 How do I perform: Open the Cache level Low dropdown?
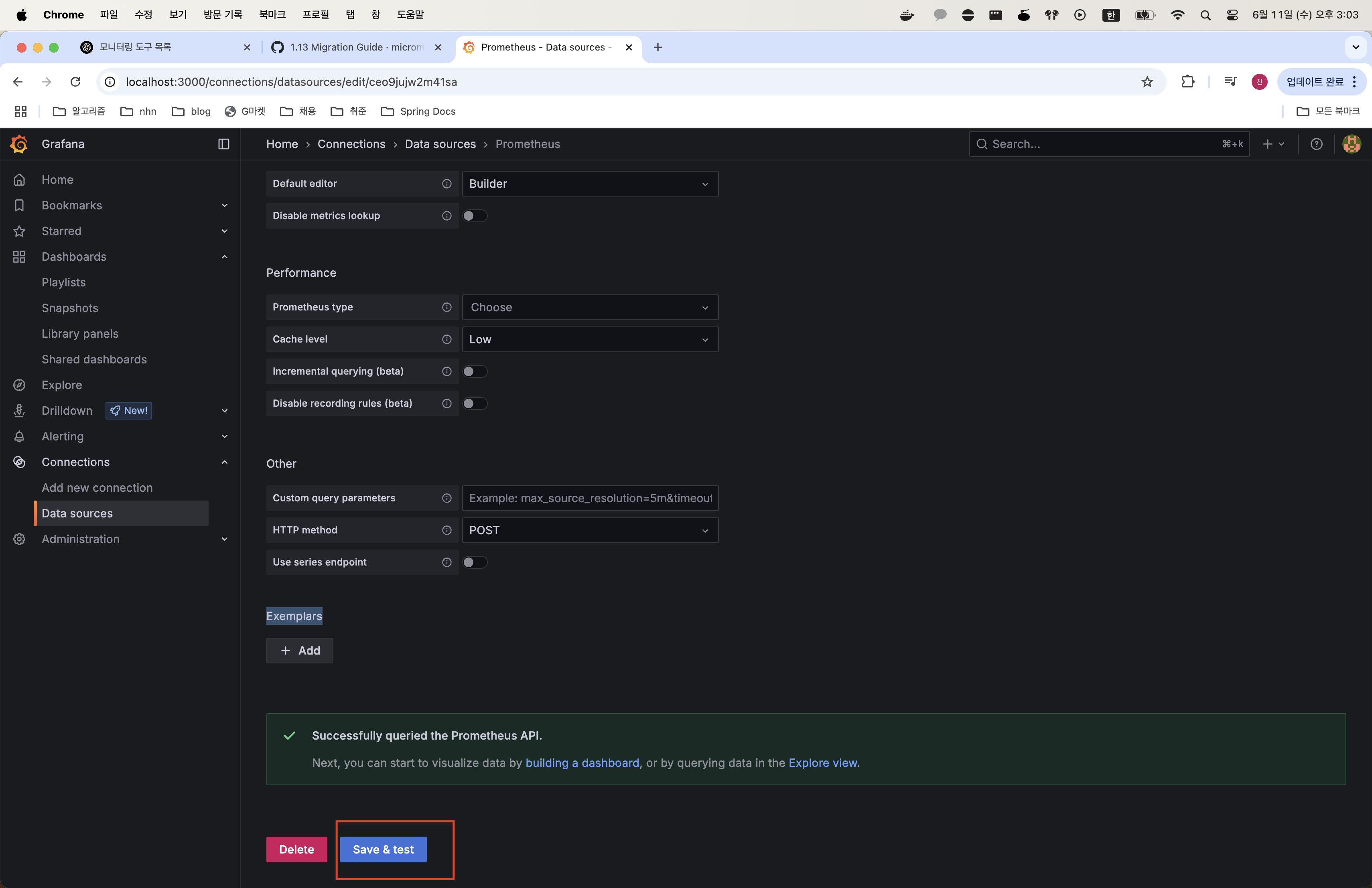[x=590, y=339]
